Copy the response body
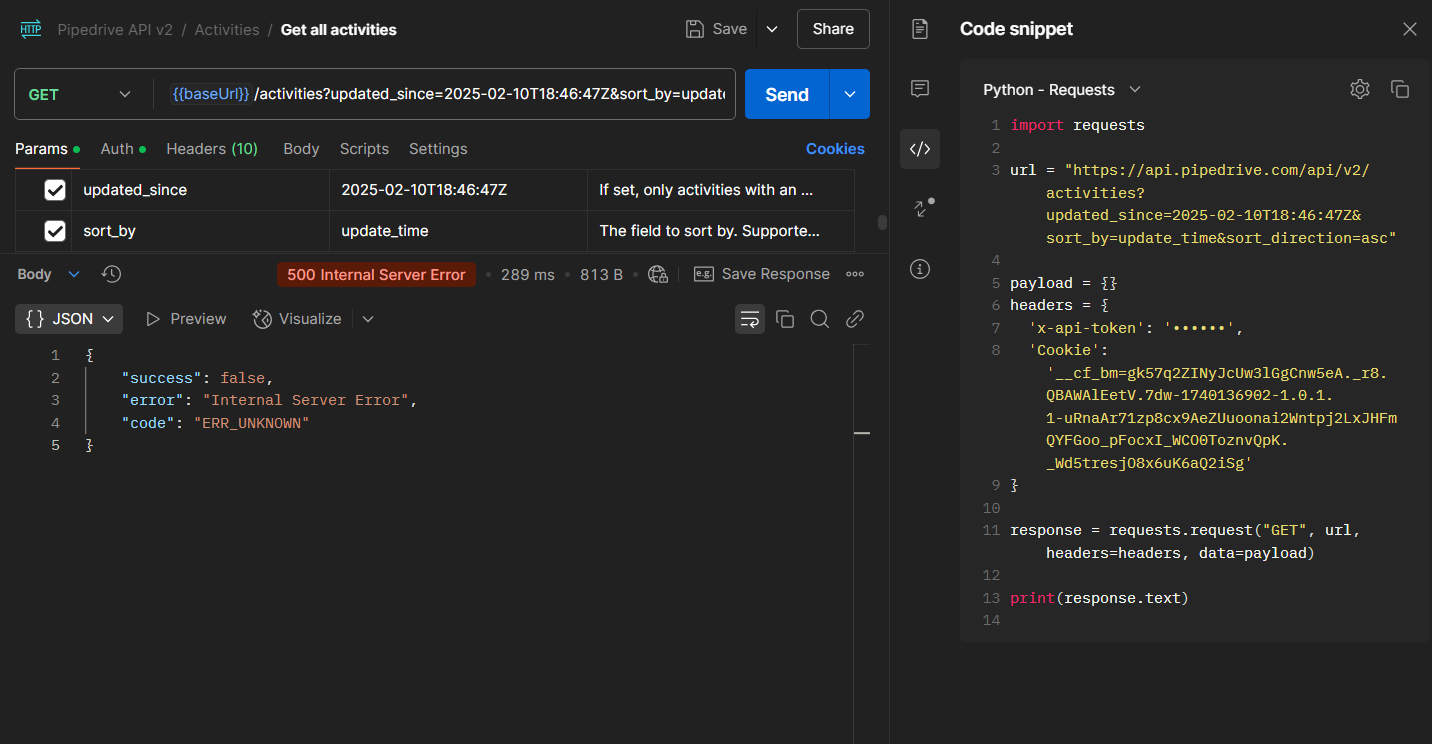Viewport: 1432px width, 744px height. (785, 319)
